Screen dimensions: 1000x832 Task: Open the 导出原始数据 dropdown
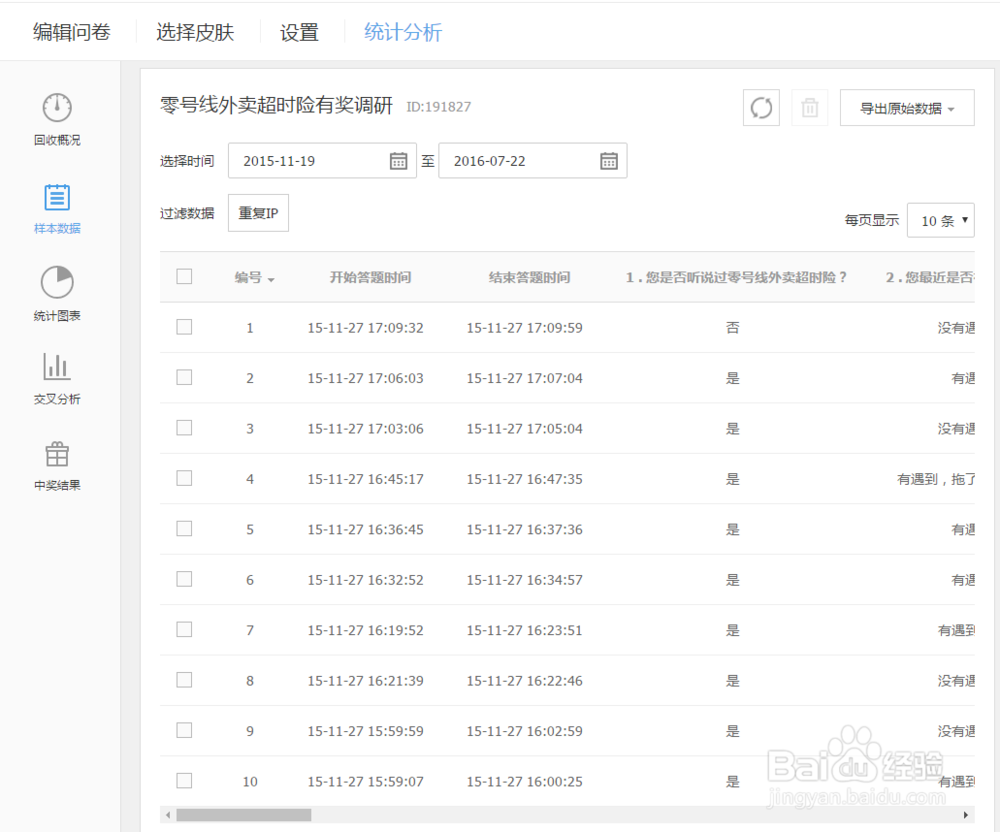tap(907, 107)
